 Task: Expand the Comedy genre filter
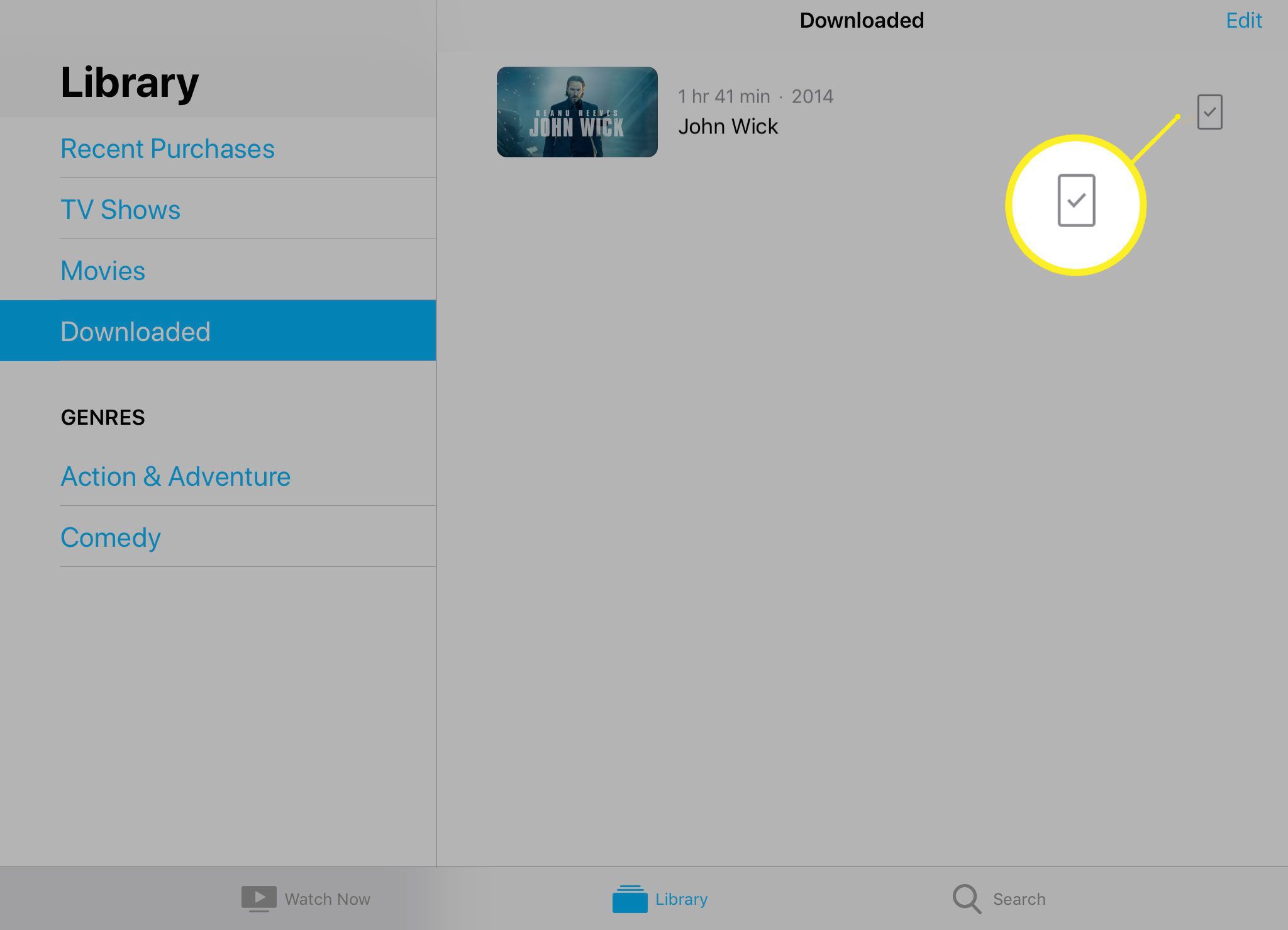pos(111,537)
